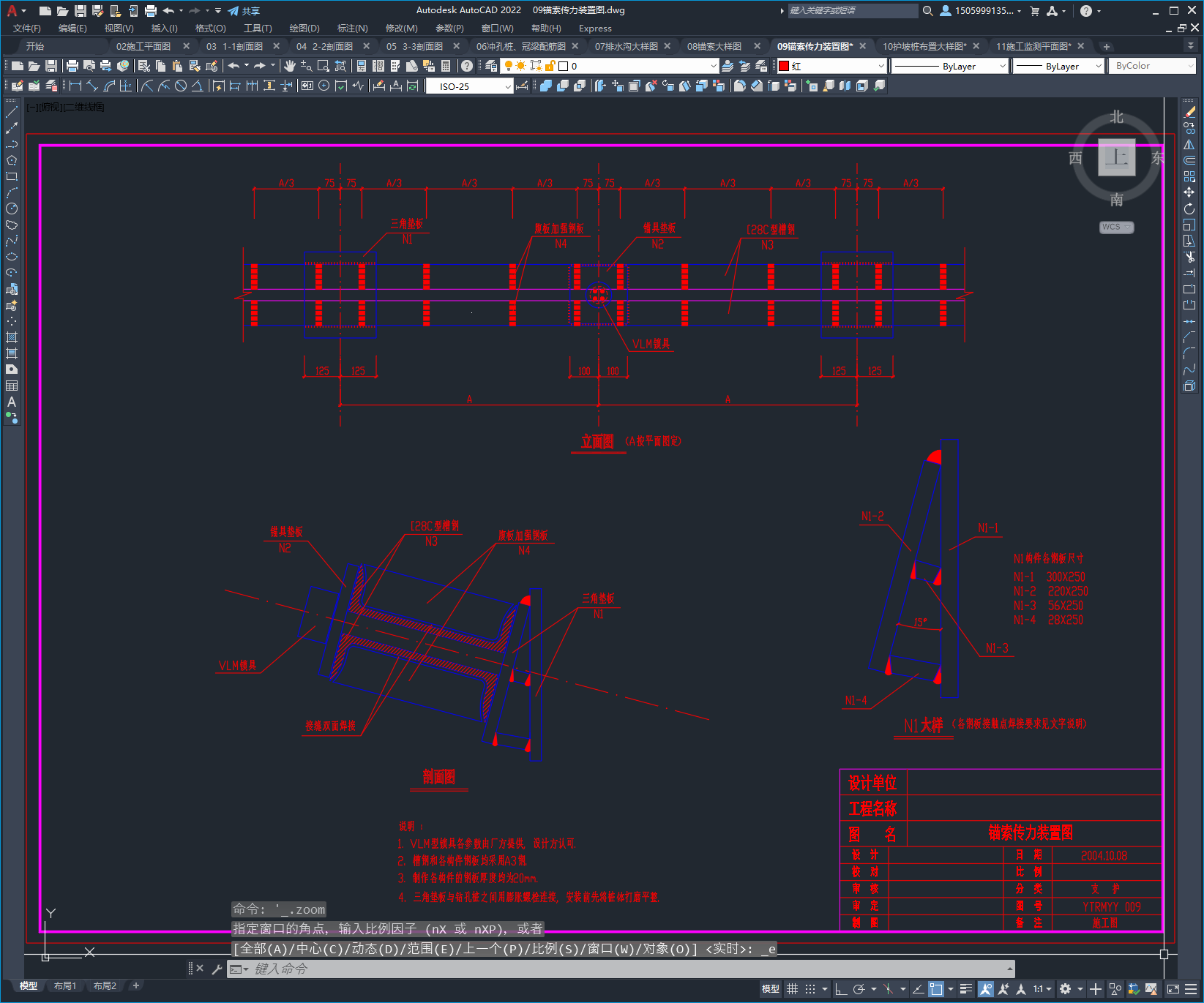Click the Rotate tool in modify toolbar
1204x1003 pixels.
pos(1189,209)
